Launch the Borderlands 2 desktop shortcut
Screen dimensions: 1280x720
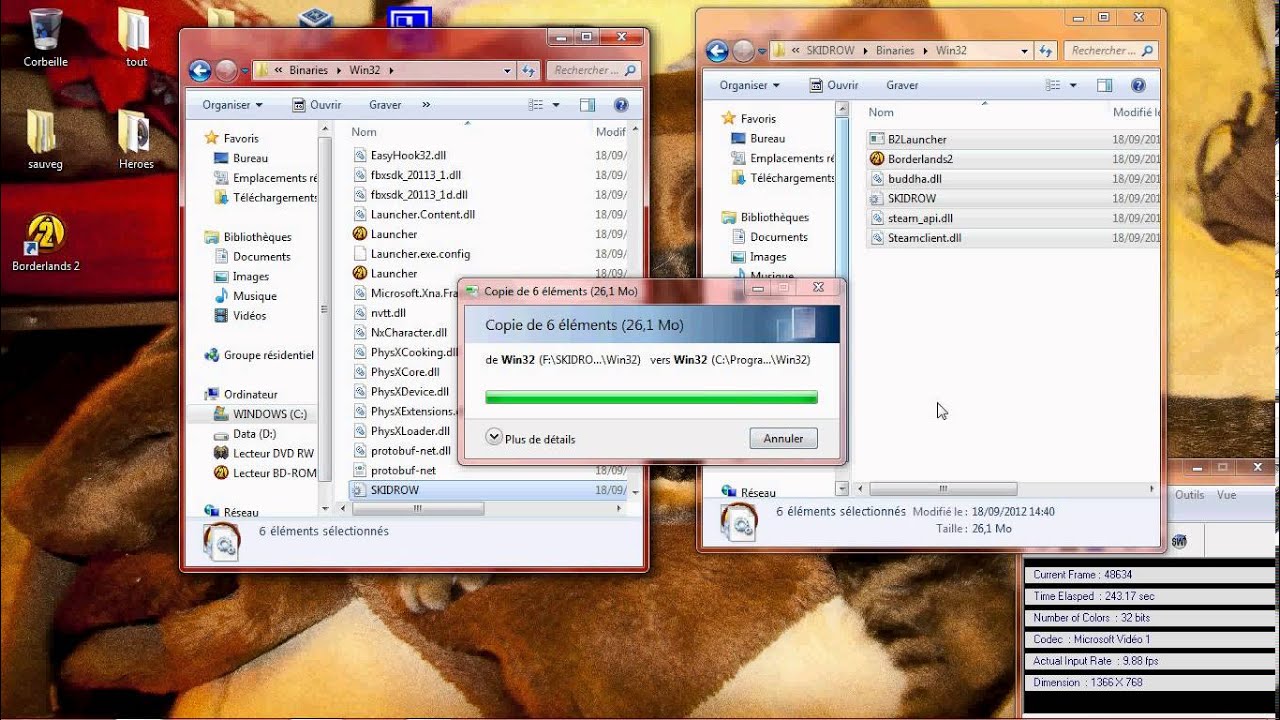point(45,243)
